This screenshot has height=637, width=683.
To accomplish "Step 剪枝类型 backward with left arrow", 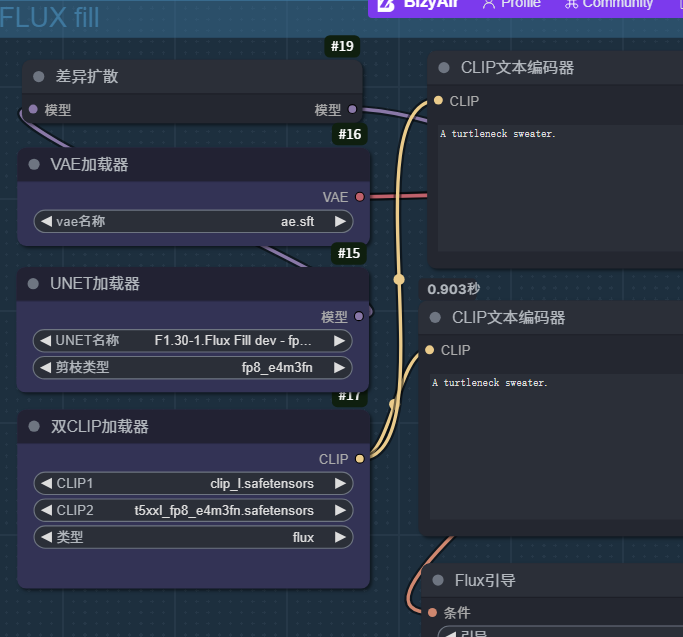I will (x=46, y=368).
